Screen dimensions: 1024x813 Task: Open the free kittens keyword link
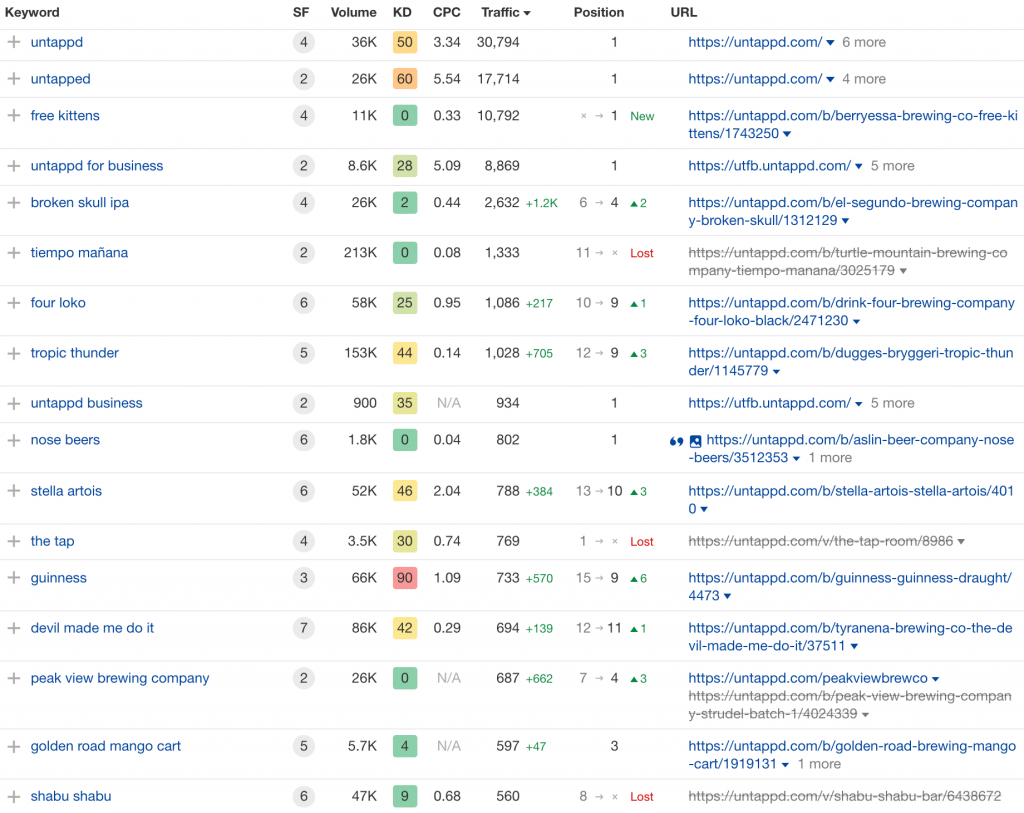coord(65,116)
